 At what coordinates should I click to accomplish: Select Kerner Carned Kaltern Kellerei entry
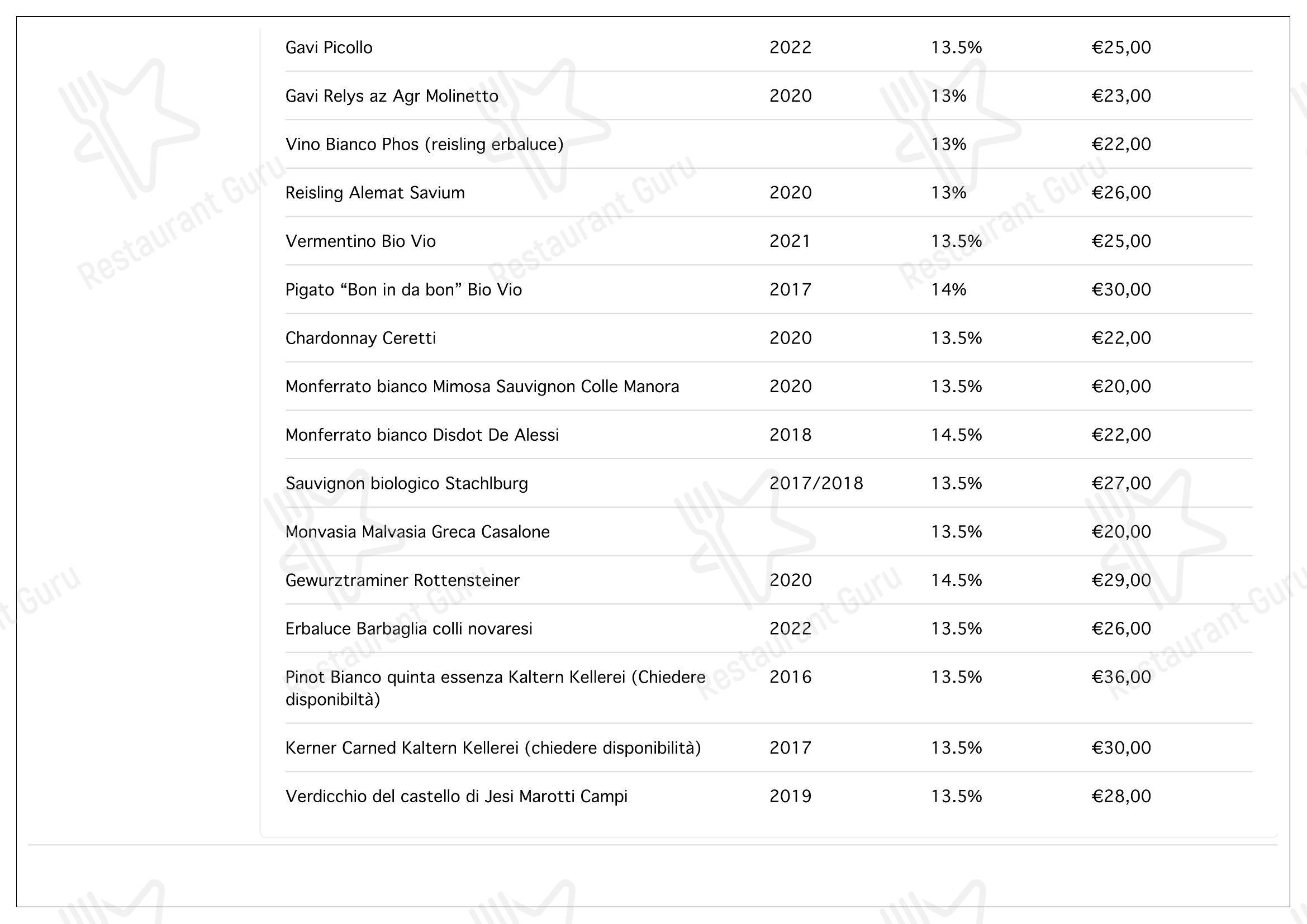(493, 747)
